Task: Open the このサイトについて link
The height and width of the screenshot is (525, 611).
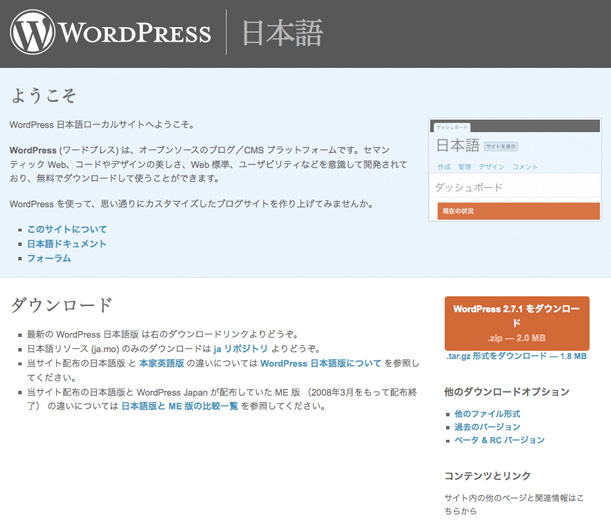Action: pos(67,229)
